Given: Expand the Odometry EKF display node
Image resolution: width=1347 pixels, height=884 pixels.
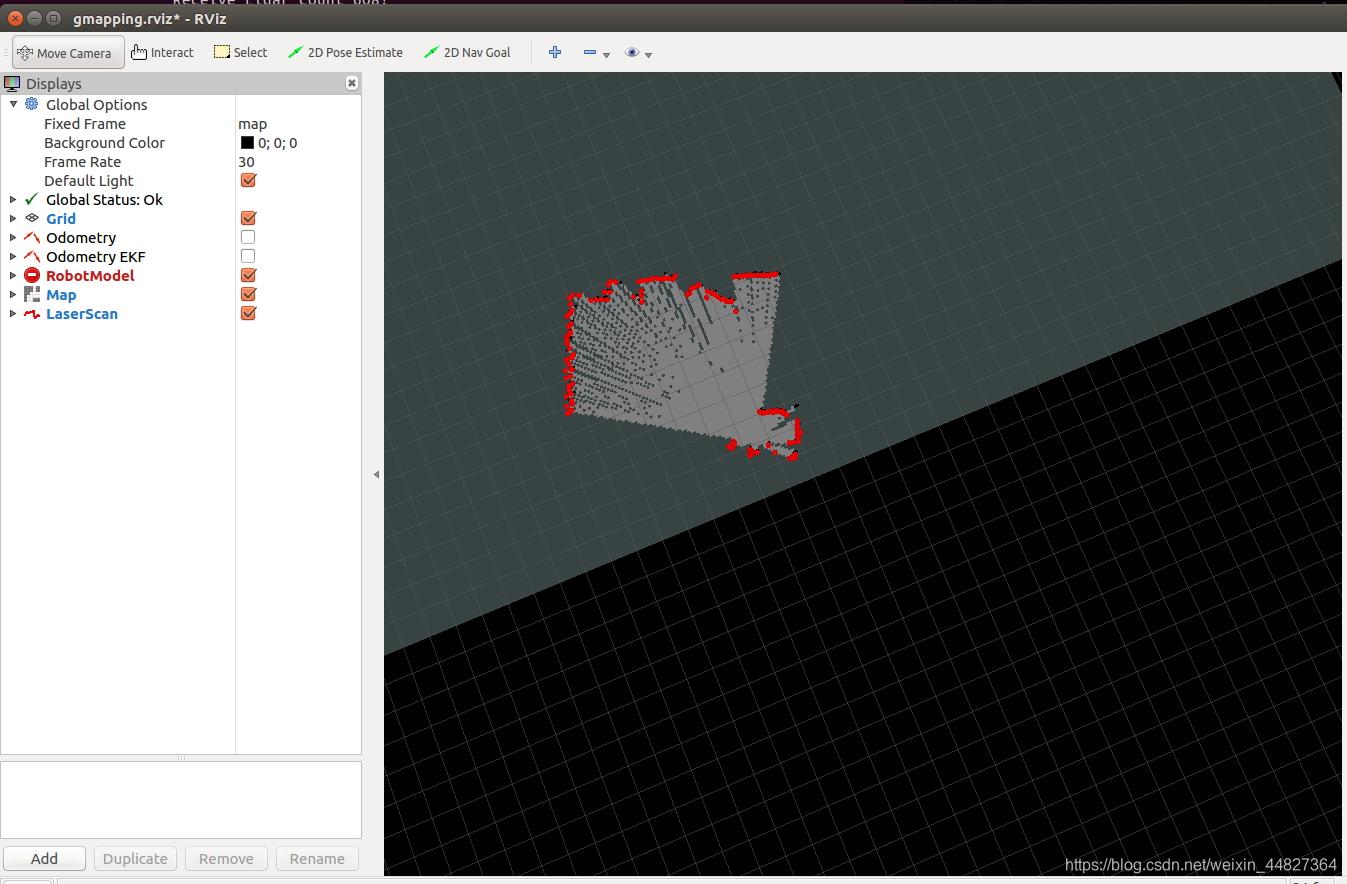Looking at the screenshot, I should (x=13, y=257).
